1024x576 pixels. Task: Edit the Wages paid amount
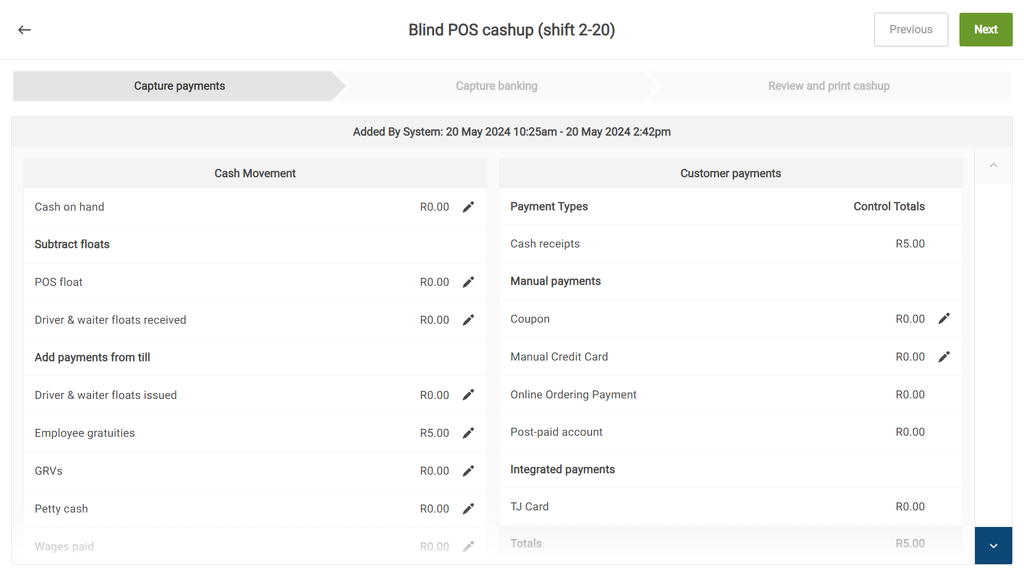[468, 546]
